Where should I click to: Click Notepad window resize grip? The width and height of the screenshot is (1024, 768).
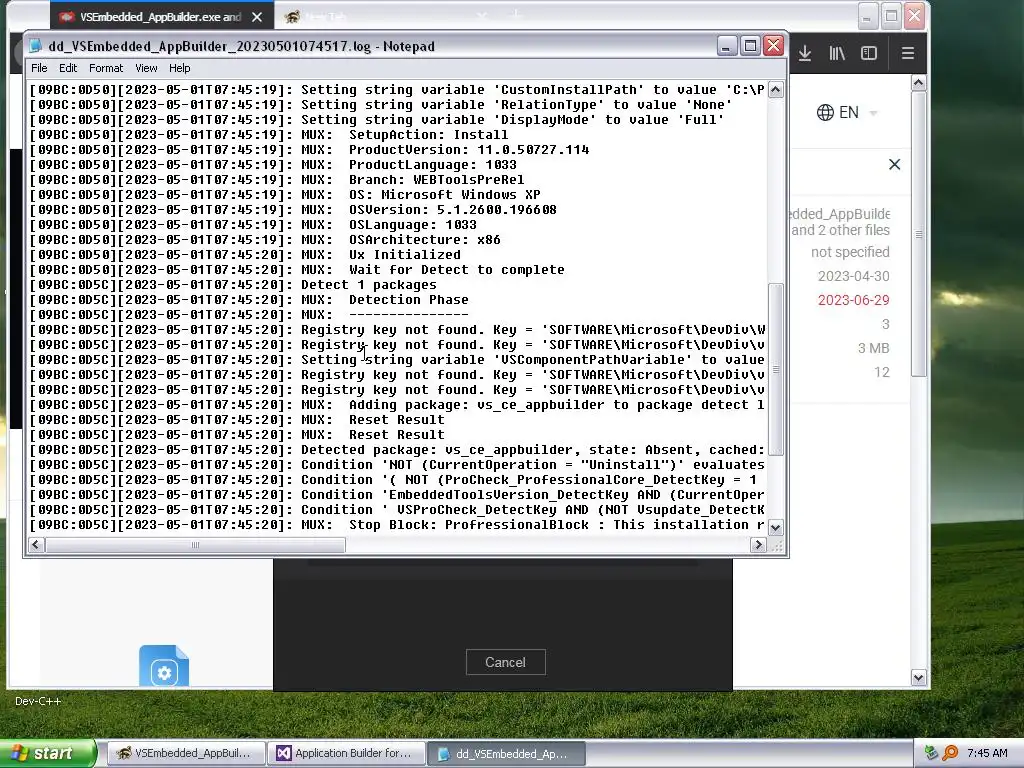click(x=776, y=546)
